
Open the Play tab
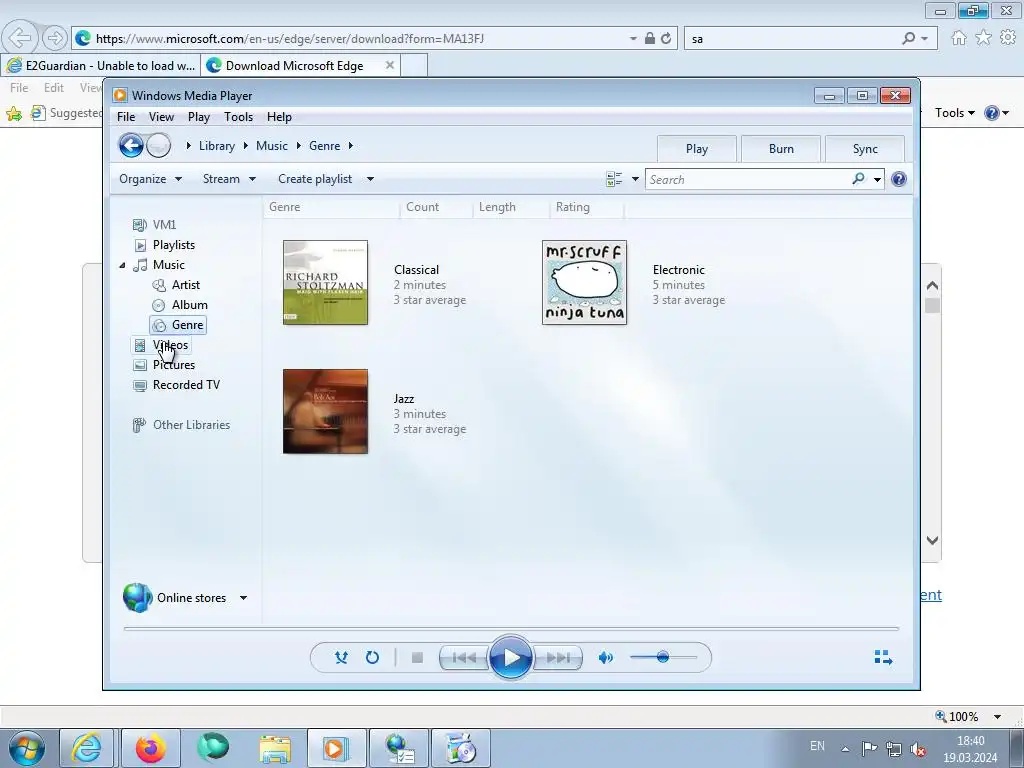click(x=697, y=149)
